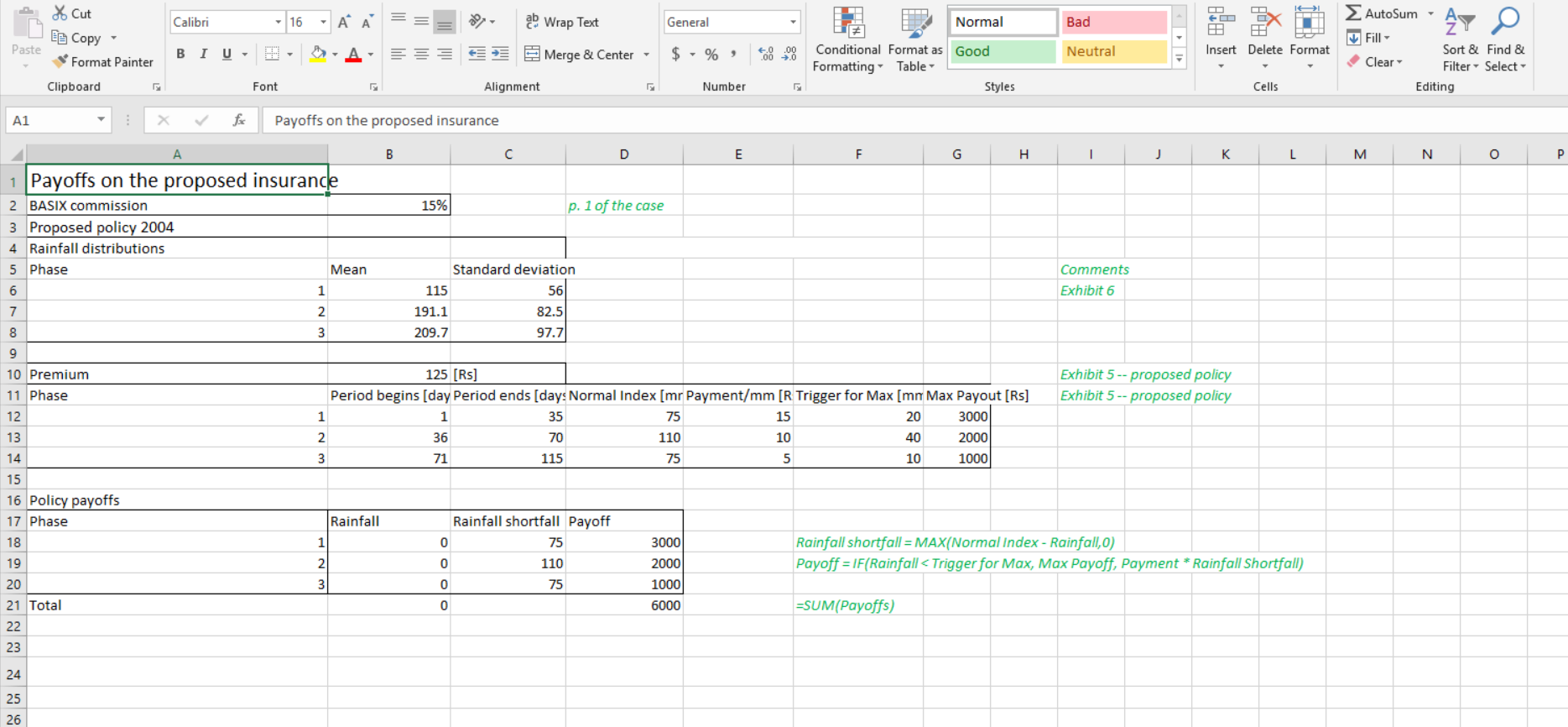
Task: Open Format as Table gallery
Action: point(915,39)
